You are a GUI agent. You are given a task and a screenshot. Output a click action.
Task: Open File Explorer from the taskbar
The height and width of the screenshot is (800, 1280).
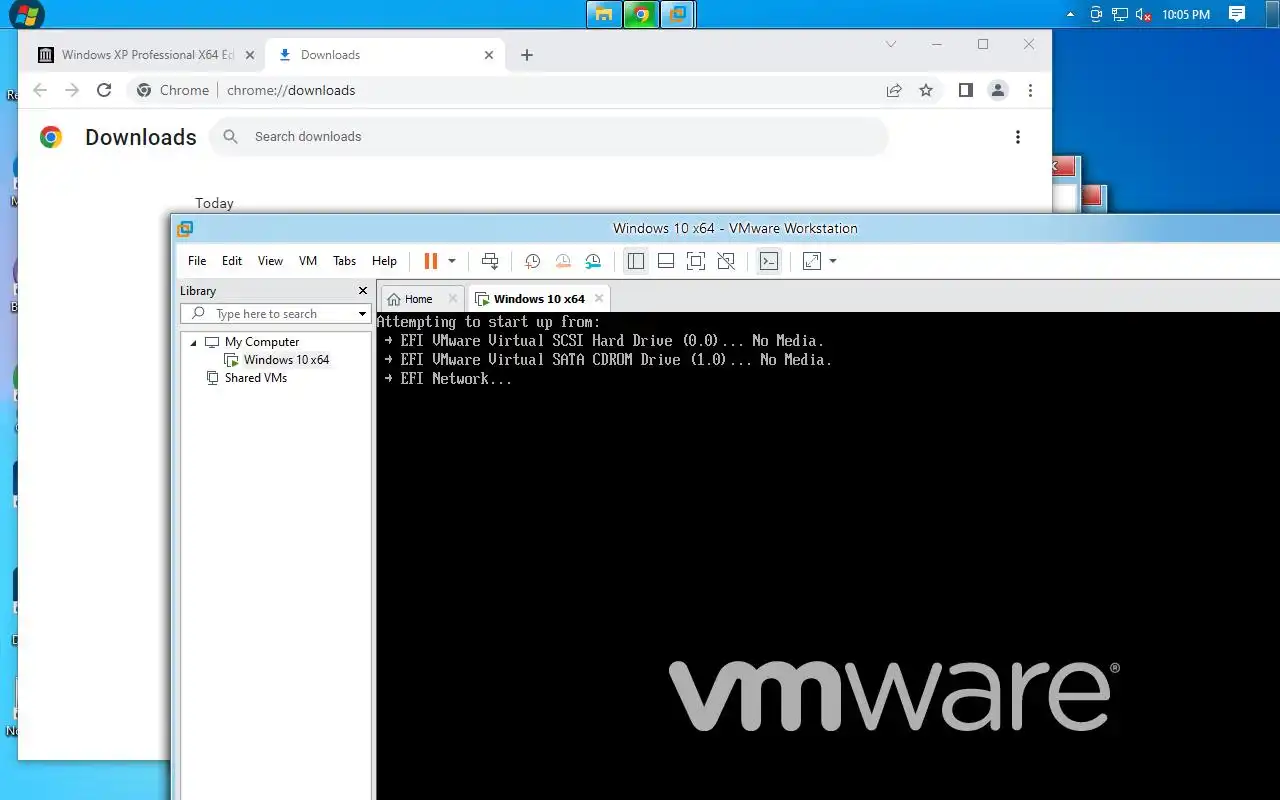(x=603, y=14)
